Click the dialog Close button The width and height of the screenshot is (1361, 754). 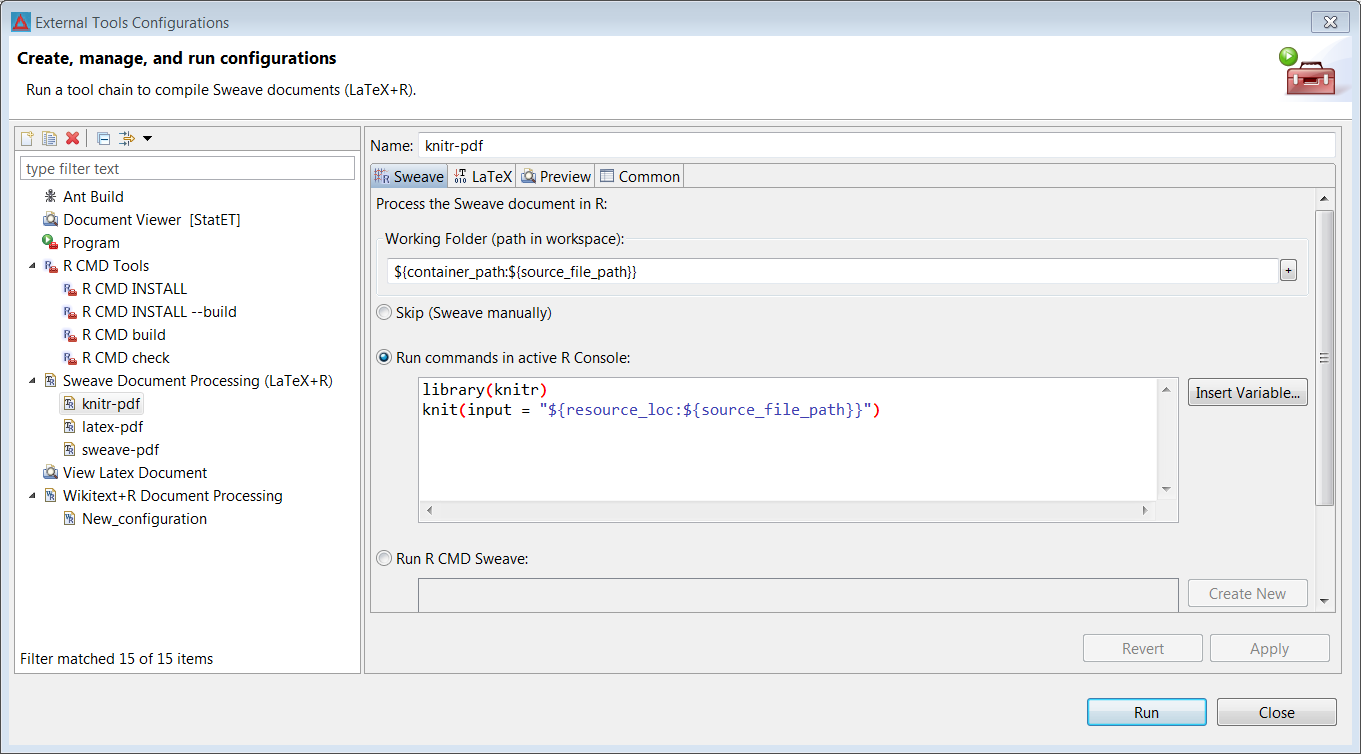tap(1277, 712)
